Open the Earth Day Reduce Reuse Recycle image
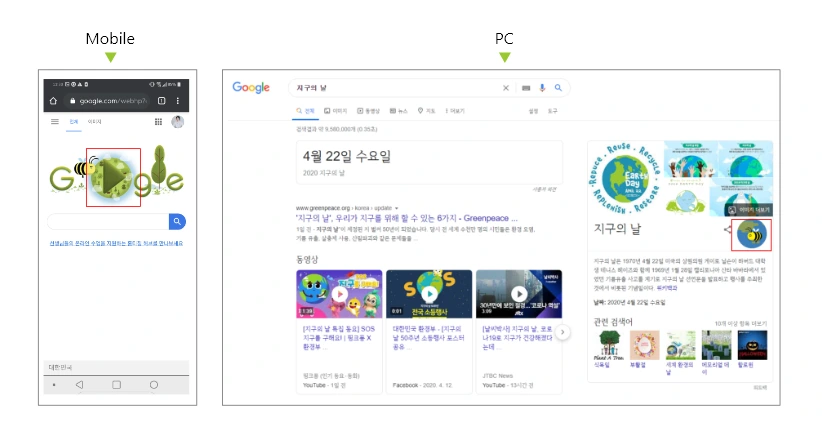The width and height of the screenshot is (822, 423). click(625, 179)
